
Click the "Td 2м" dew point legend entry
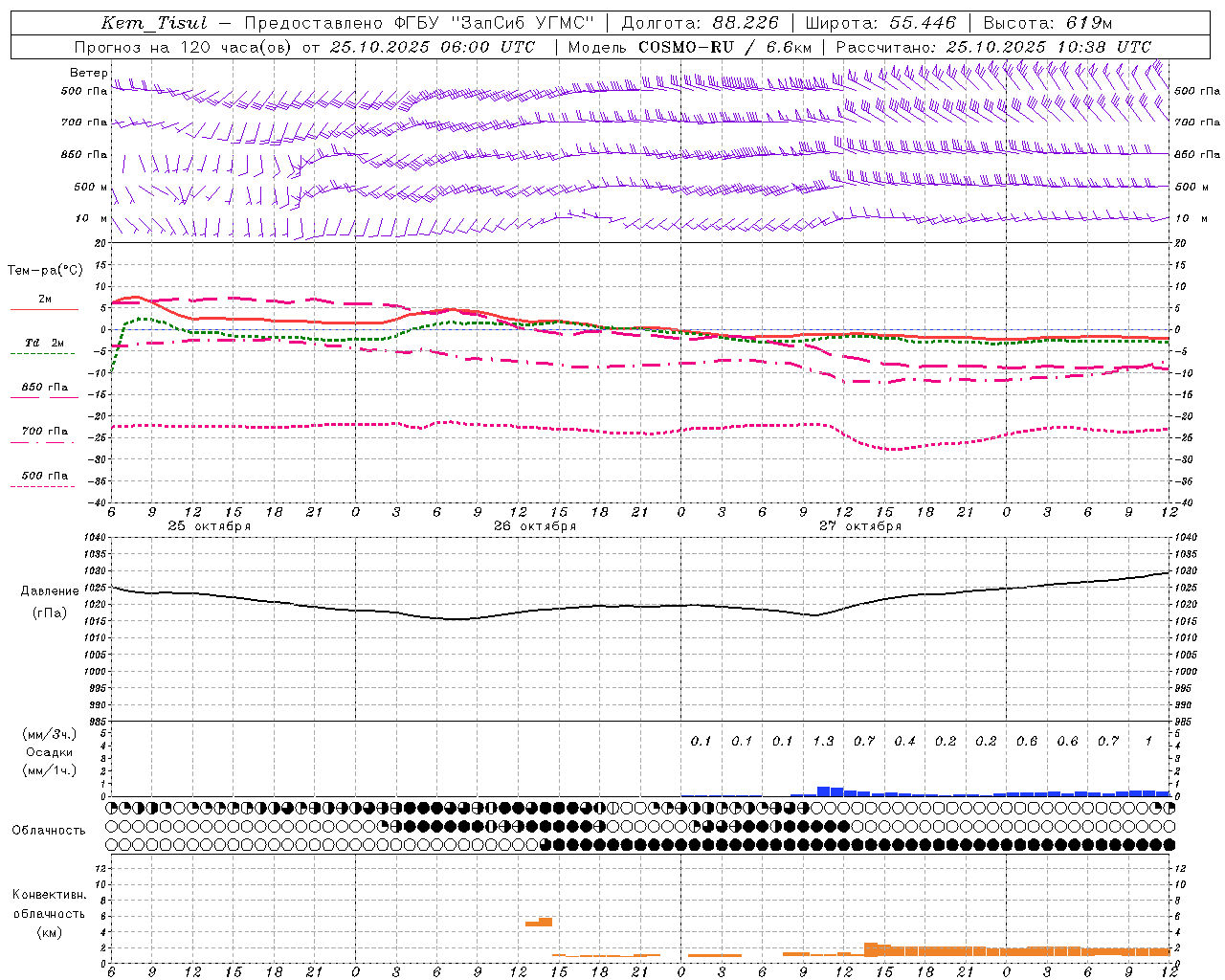click(x=45, y=343)
